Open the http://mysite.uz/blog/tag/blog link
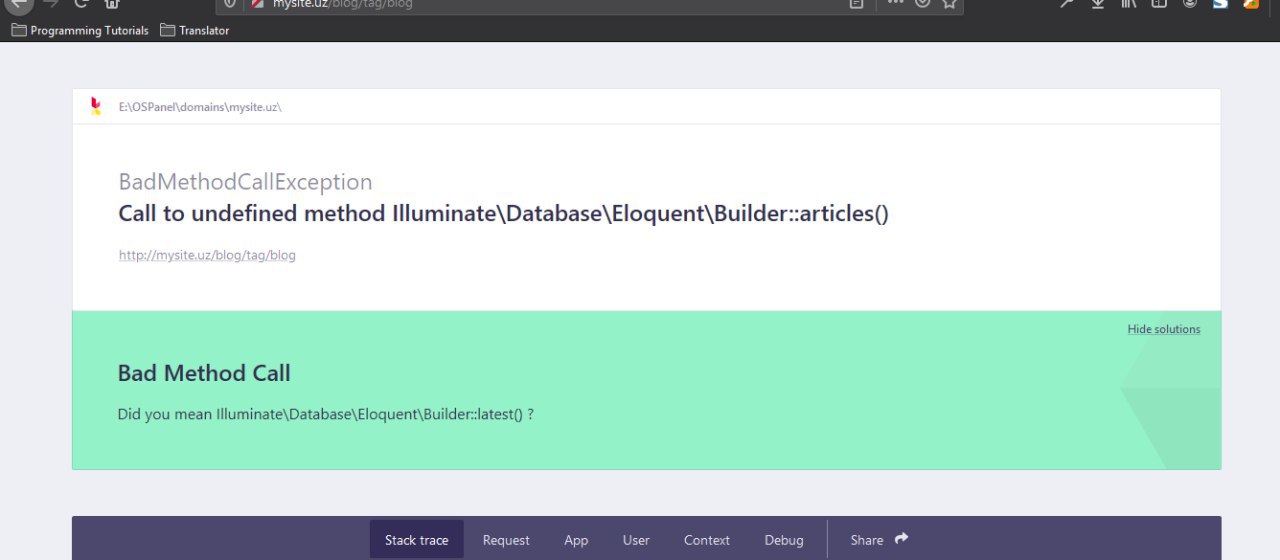Image resolution: width=1280 pixels, height=560 pixels. tap(207, 255)
